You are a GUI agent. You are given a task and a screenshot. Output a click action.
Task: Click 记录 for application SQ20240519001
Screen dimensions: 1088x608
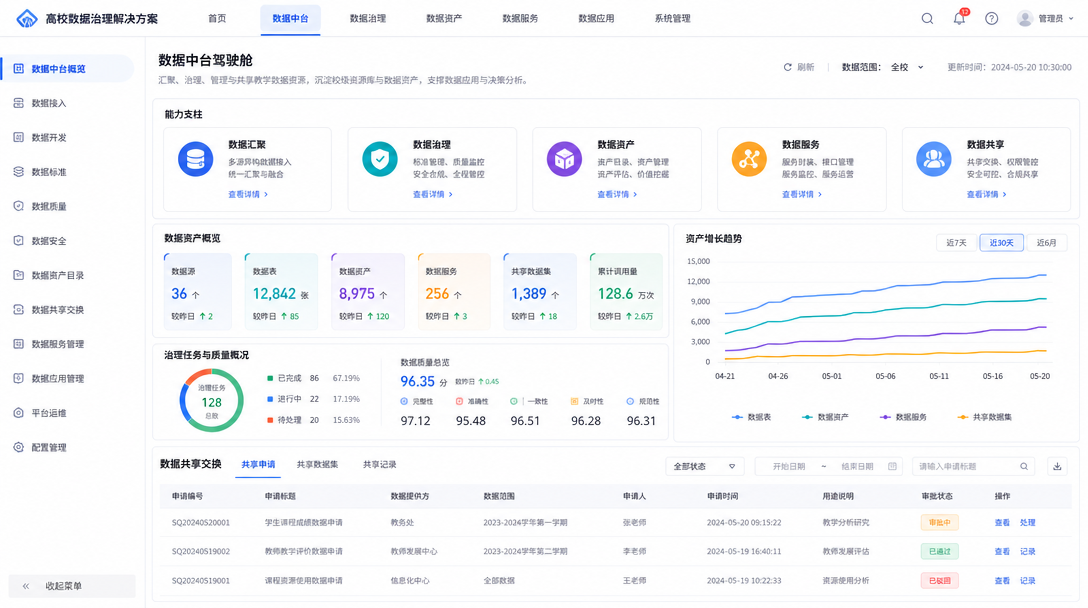(1028, 581)
